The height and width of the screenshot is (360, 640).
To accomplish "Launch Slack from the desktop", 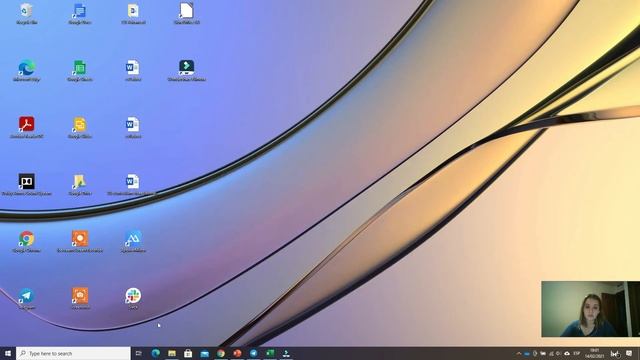I will pyautogui.click(x=133, y=299).
